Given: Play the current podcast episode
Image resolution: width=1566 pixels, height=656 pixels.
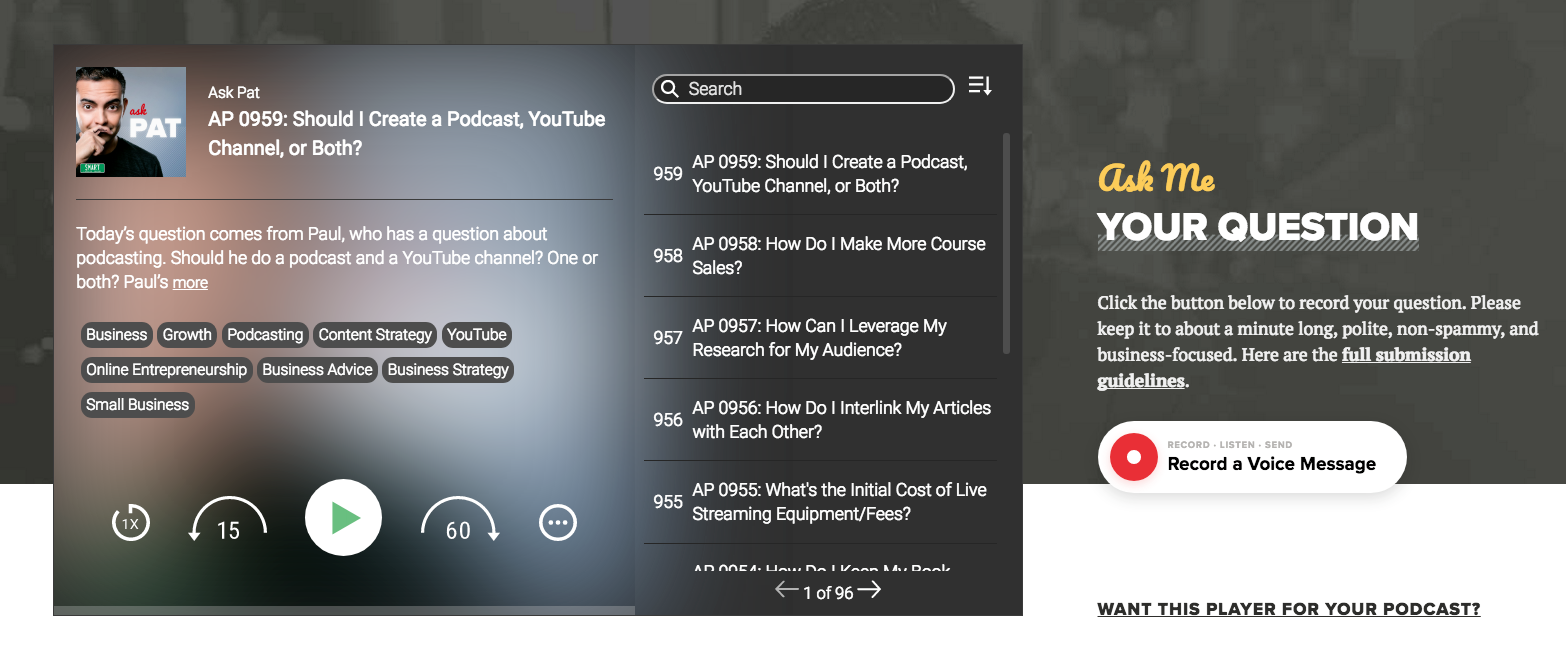Looking at the screenshot, I should (x=343, y=518).
